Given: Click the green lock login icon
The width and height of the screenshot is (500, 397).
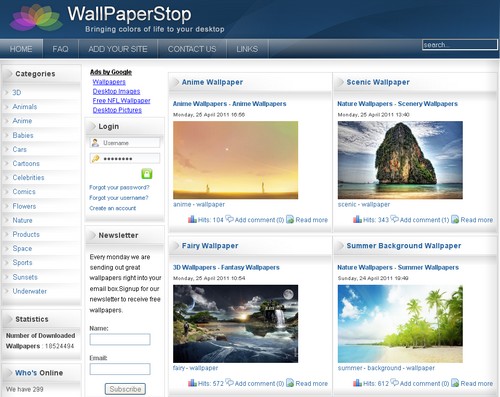Looking at the screenshot, I should [147, 174].
